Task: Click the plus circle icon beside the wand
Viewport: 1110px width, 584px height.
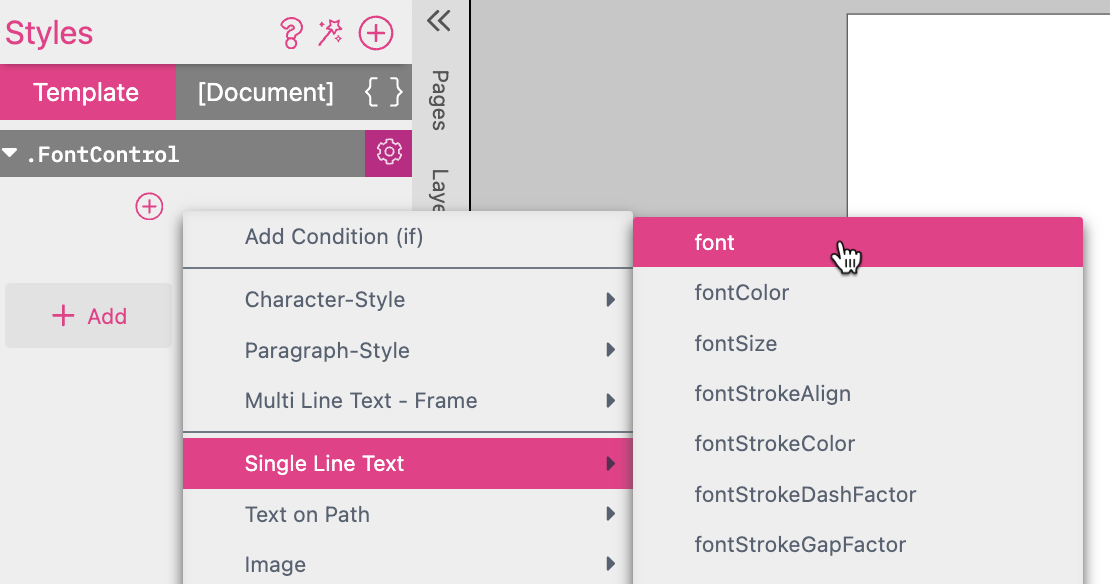Action: [x=375, y=32]
